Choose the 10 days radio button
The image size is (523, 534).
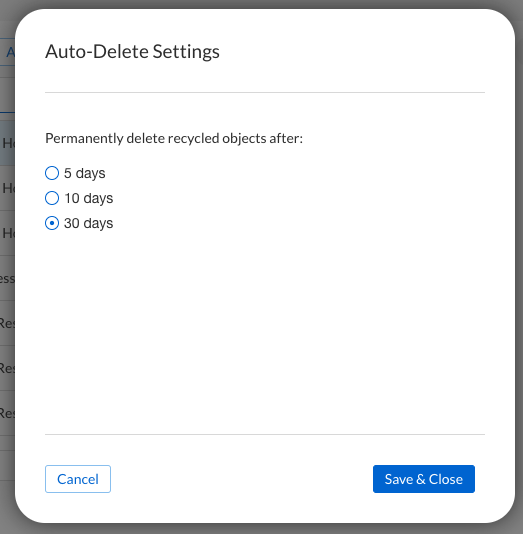tap(52, 198)
